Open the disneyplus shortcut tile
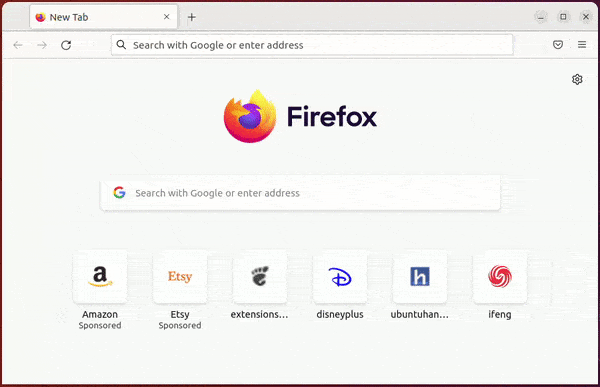The width and height of the screenshot is (600, 387). coord(340,277)
